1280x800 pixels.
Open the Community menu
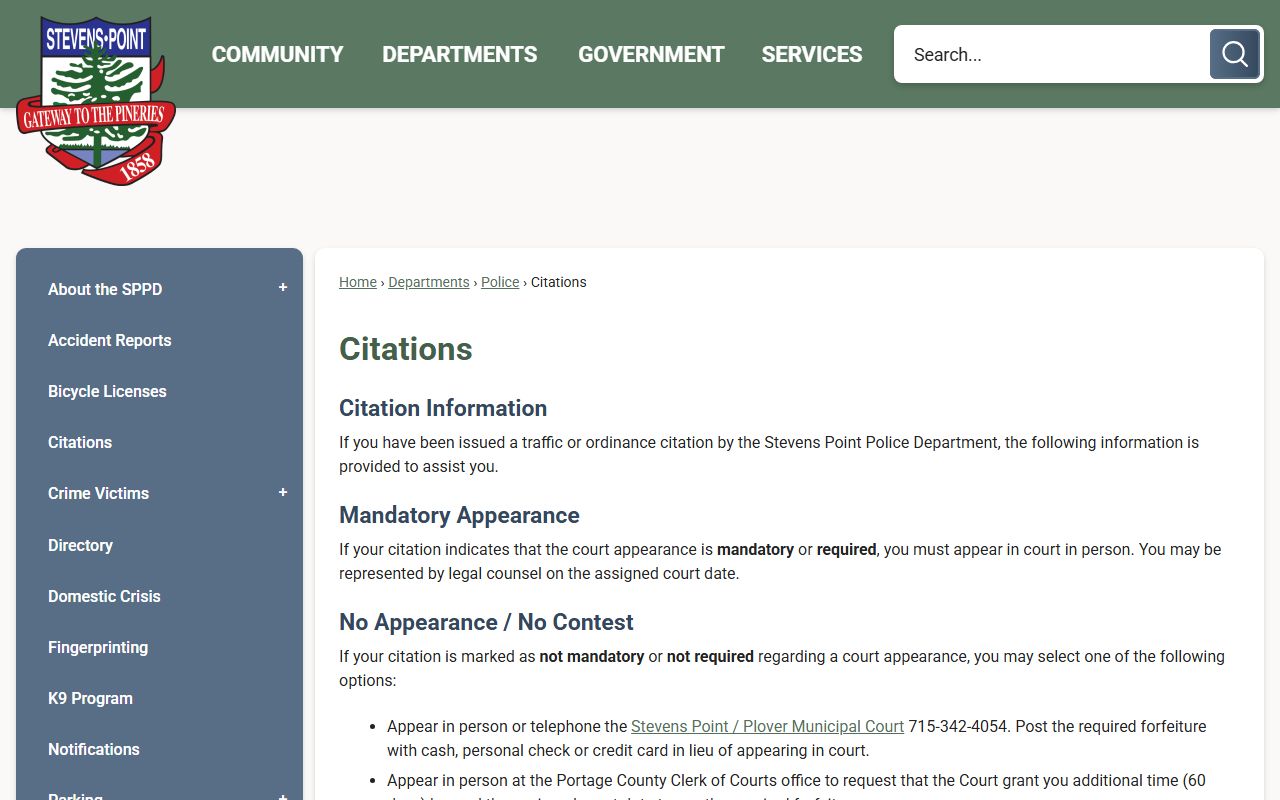tap(277, 54)
